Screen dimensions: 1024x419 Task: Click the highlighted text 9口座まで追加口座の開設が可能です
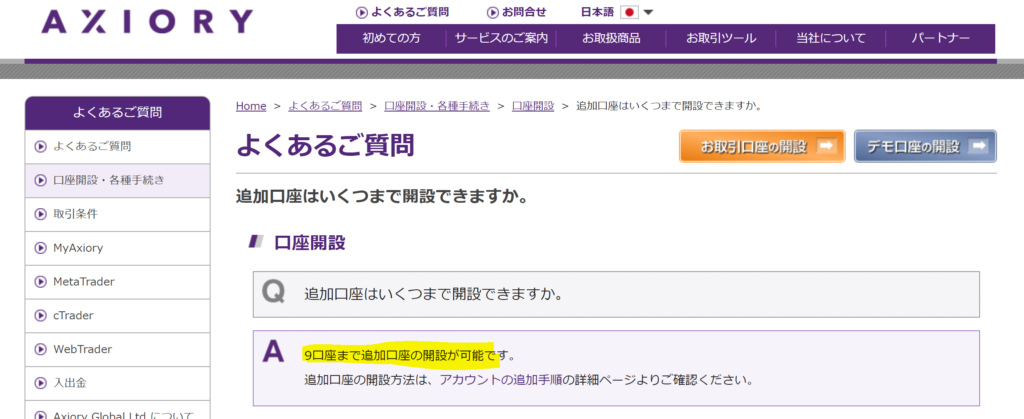click(x=409, y=356)
